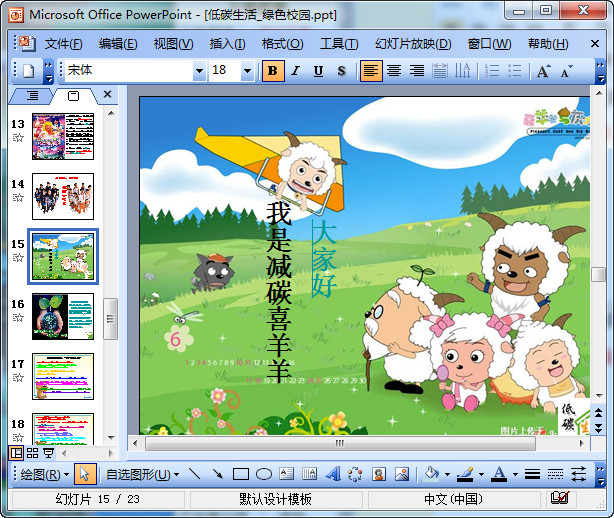Image resolution: width=614 pixels, height=518 pixels.
Task: Switch to Slides tab in side pane
Action: pyautogui.click(x=73, y=96)
